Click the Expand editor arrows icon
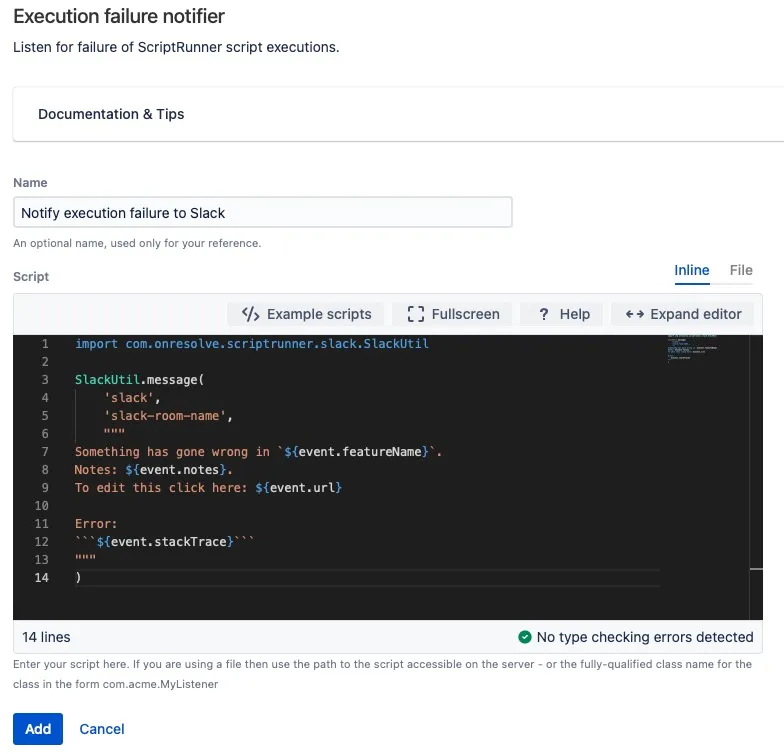Screen dimensions: 784x754 pyautogui.click(x=634, y=314)
